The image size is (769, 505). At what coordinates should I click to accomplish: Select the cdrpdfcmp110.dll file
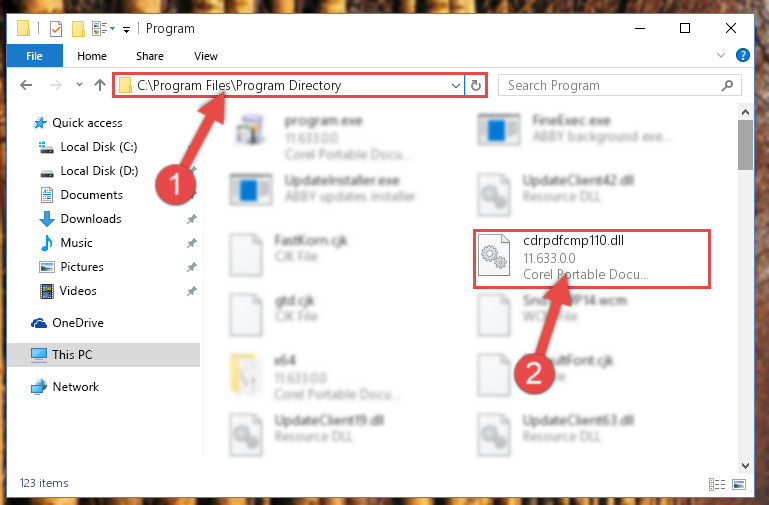click(x=592, y=258)
